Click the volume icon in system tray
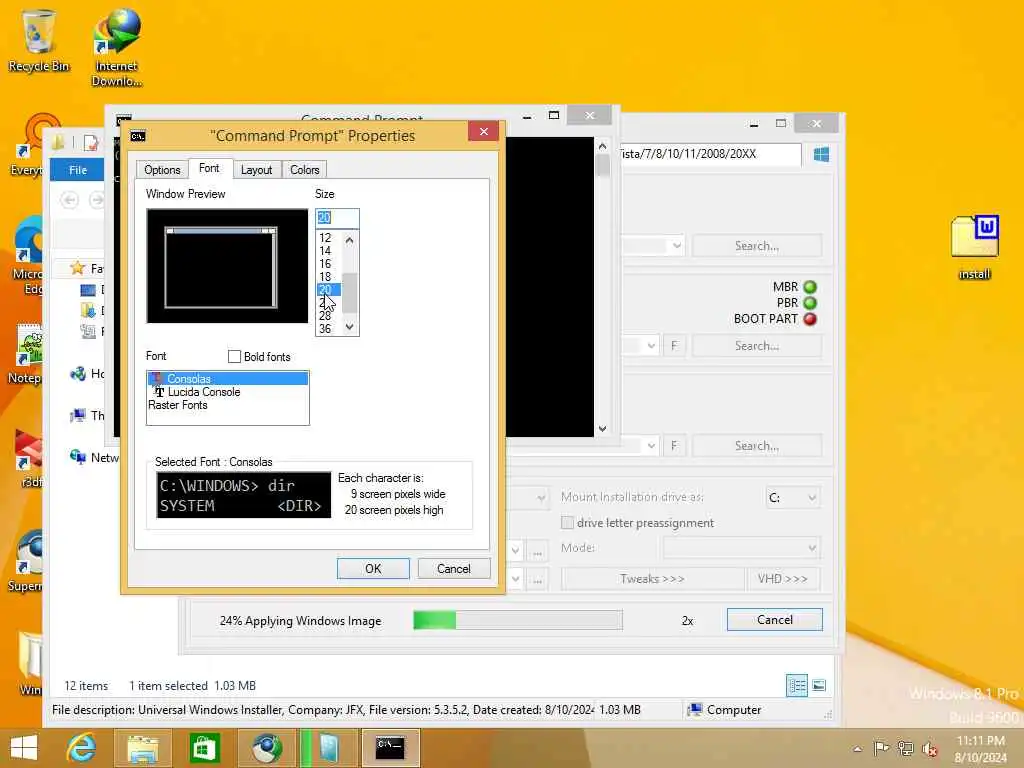The image size is (1024, 768). pyautogui.click(x=930, y=749)
